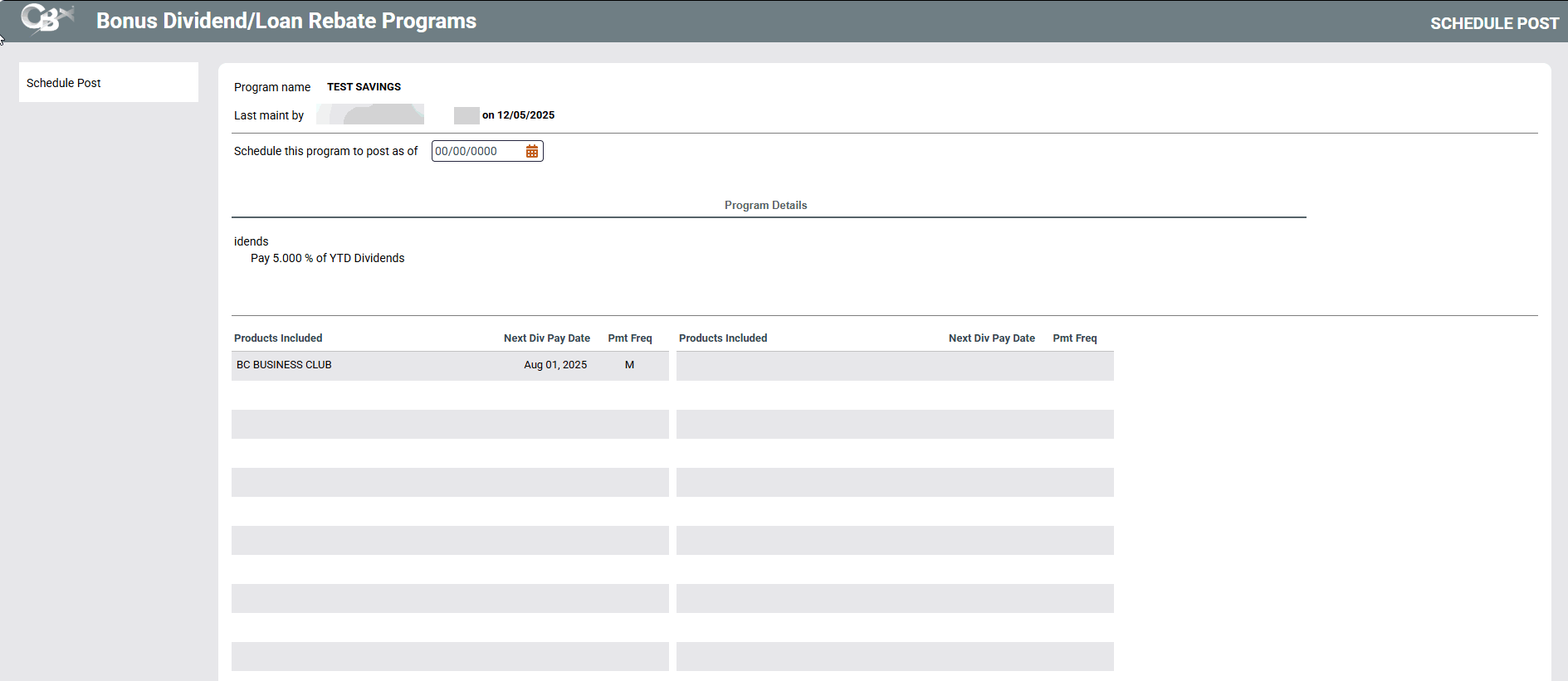
Task: Click the right Pmt Freq column header
Action: pos(1074,338)
